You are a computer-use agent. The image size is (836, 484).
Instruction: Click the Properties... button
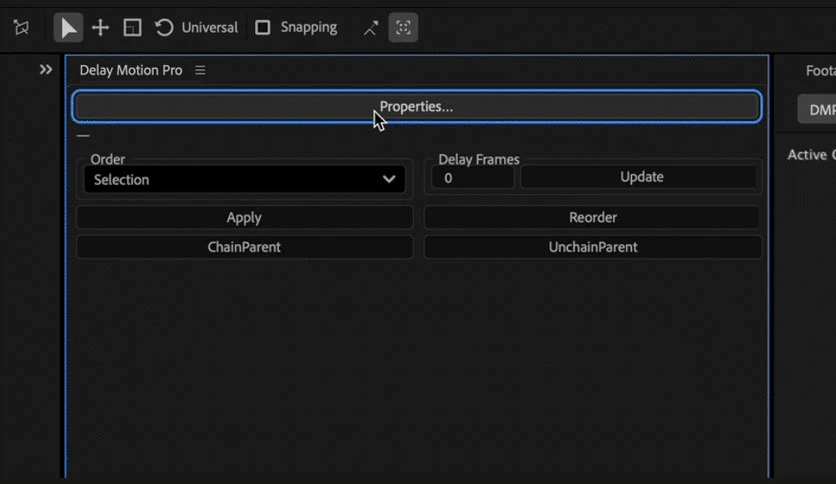416,107
